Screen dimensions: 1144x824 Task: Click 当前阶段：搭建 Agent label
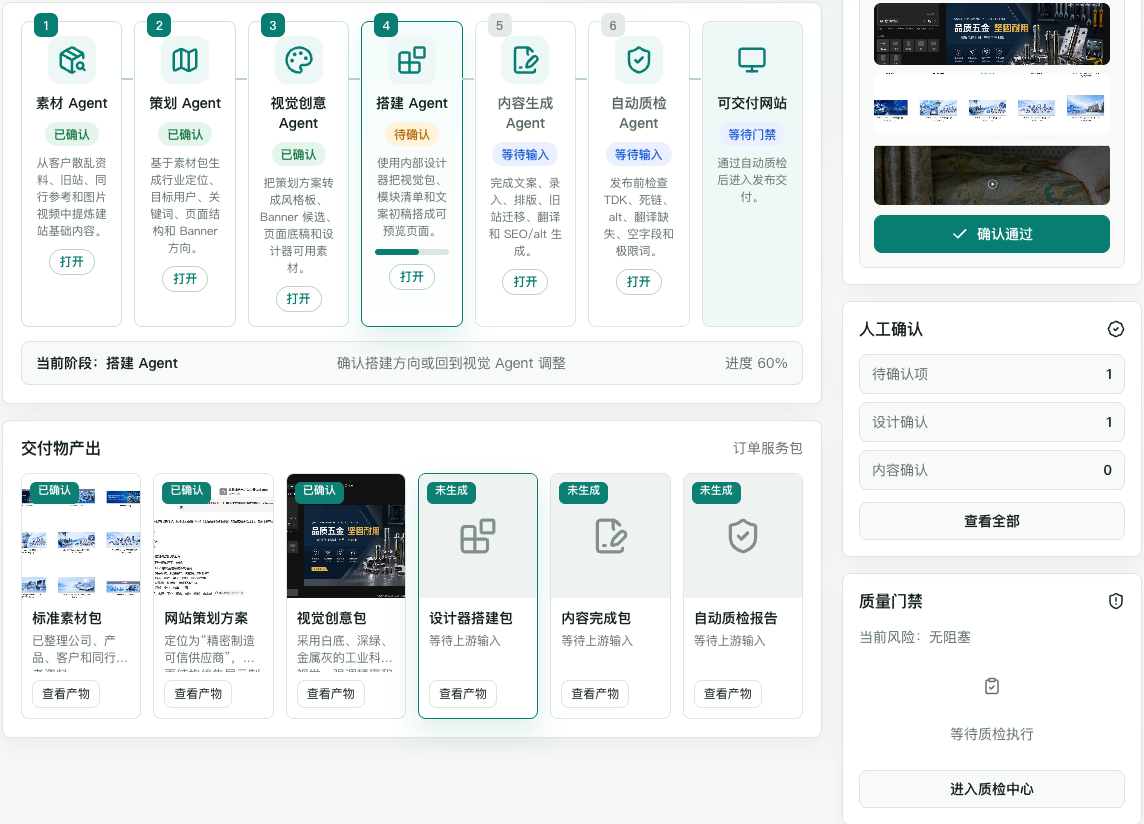(107, 363)
